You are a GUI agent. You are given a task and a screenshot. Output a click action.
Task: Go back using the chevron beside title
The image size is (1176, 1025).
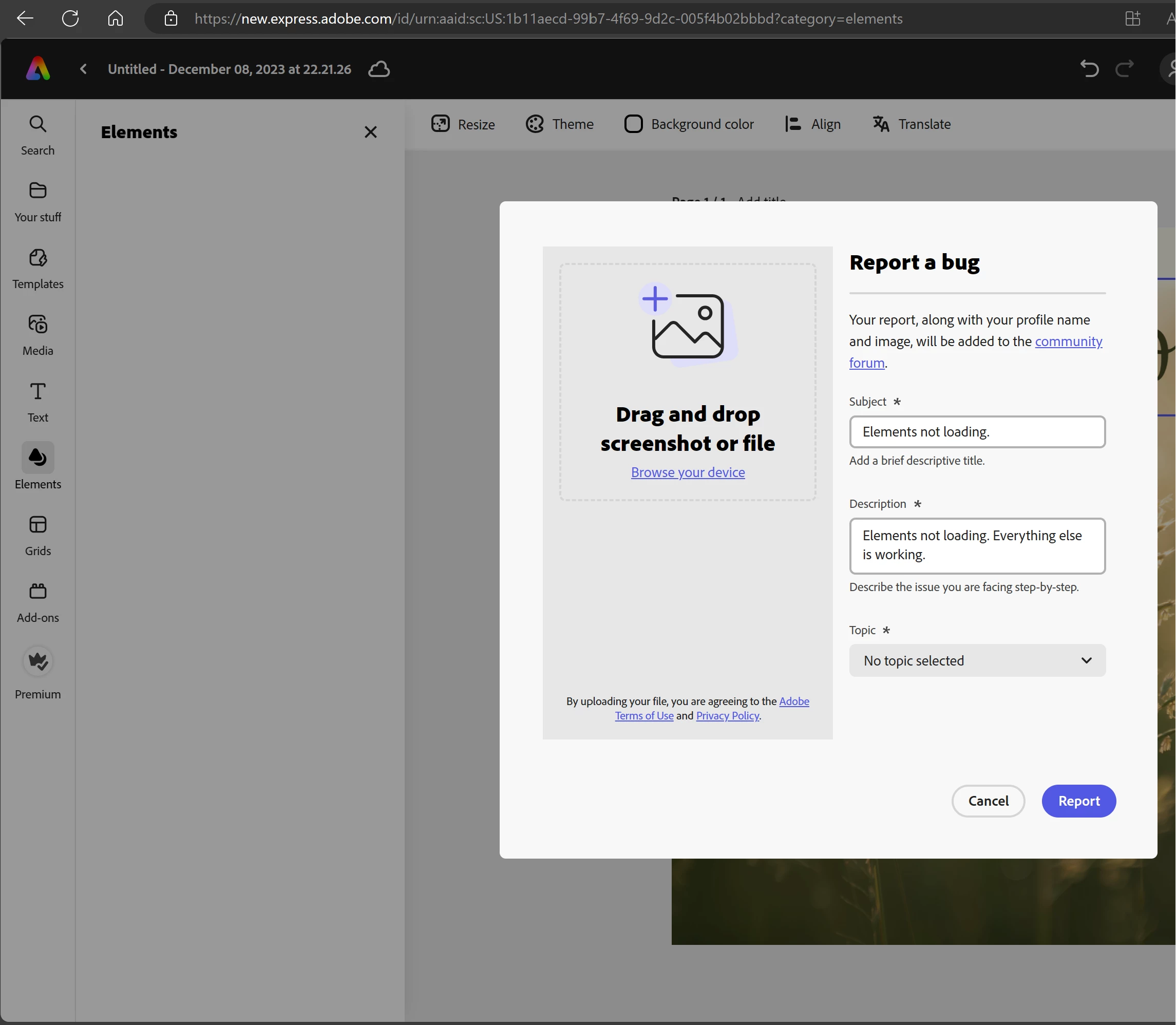pos(84,69)
